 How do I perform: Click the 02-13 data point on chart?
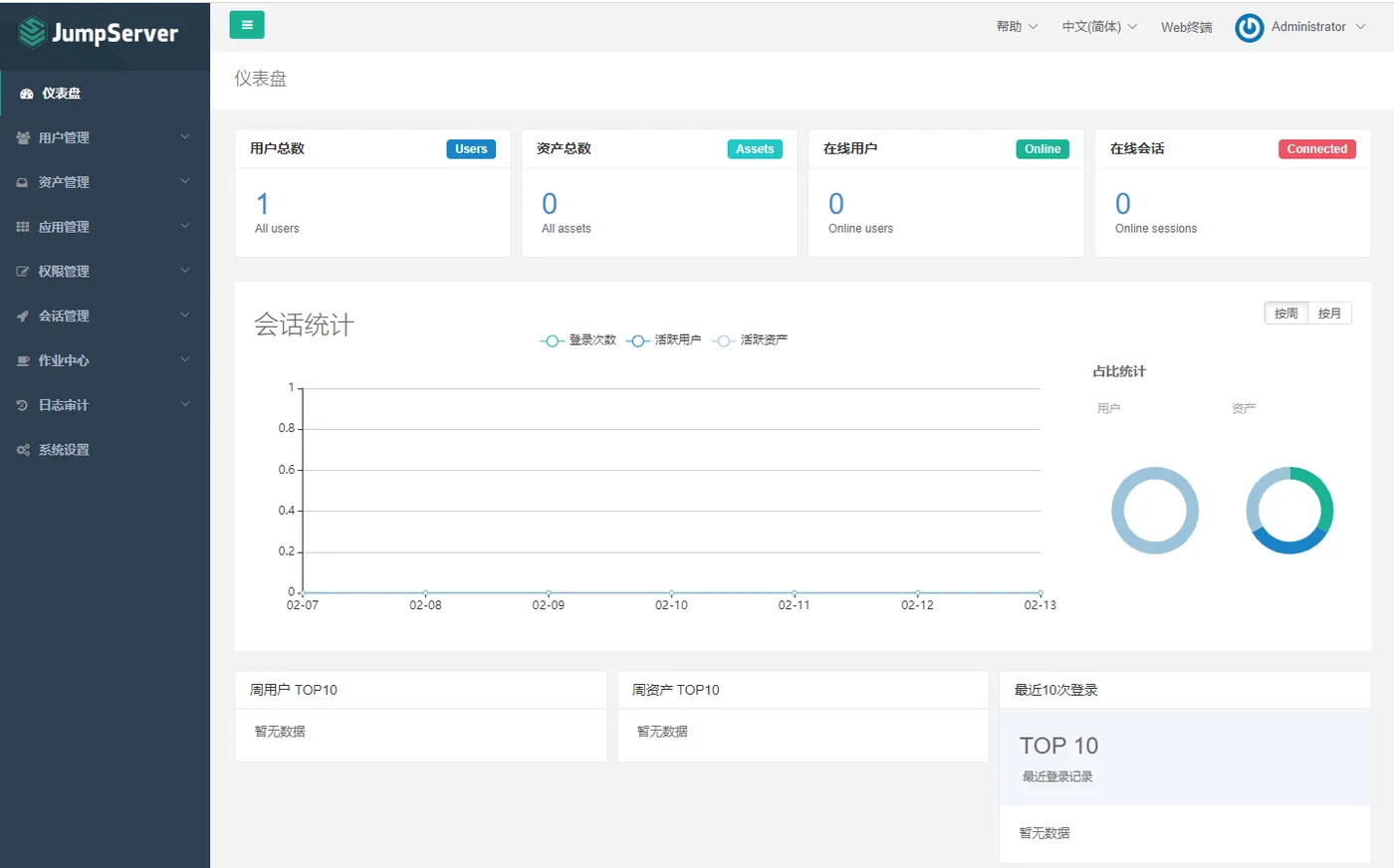click(x=1041, y=593)
